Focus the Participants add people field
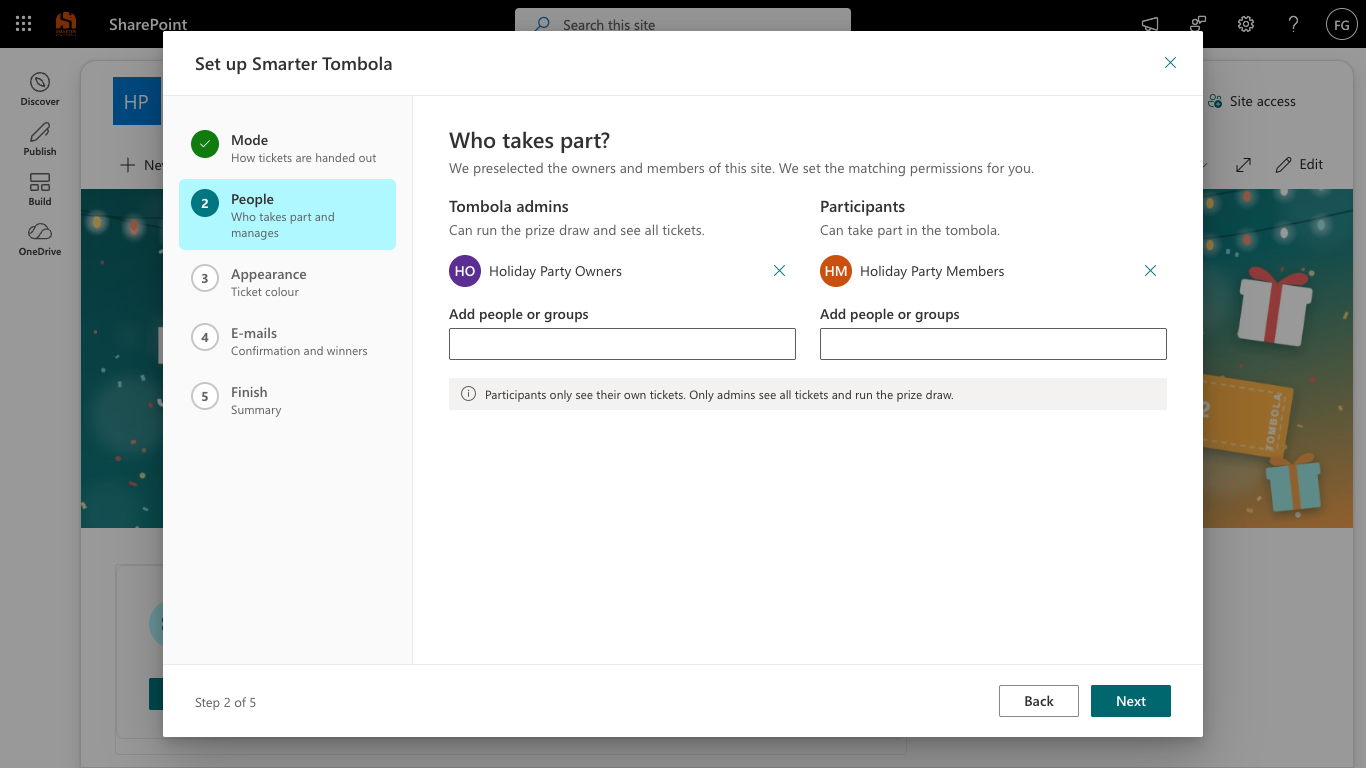1366x768 pixels. [x=993, y=344]
